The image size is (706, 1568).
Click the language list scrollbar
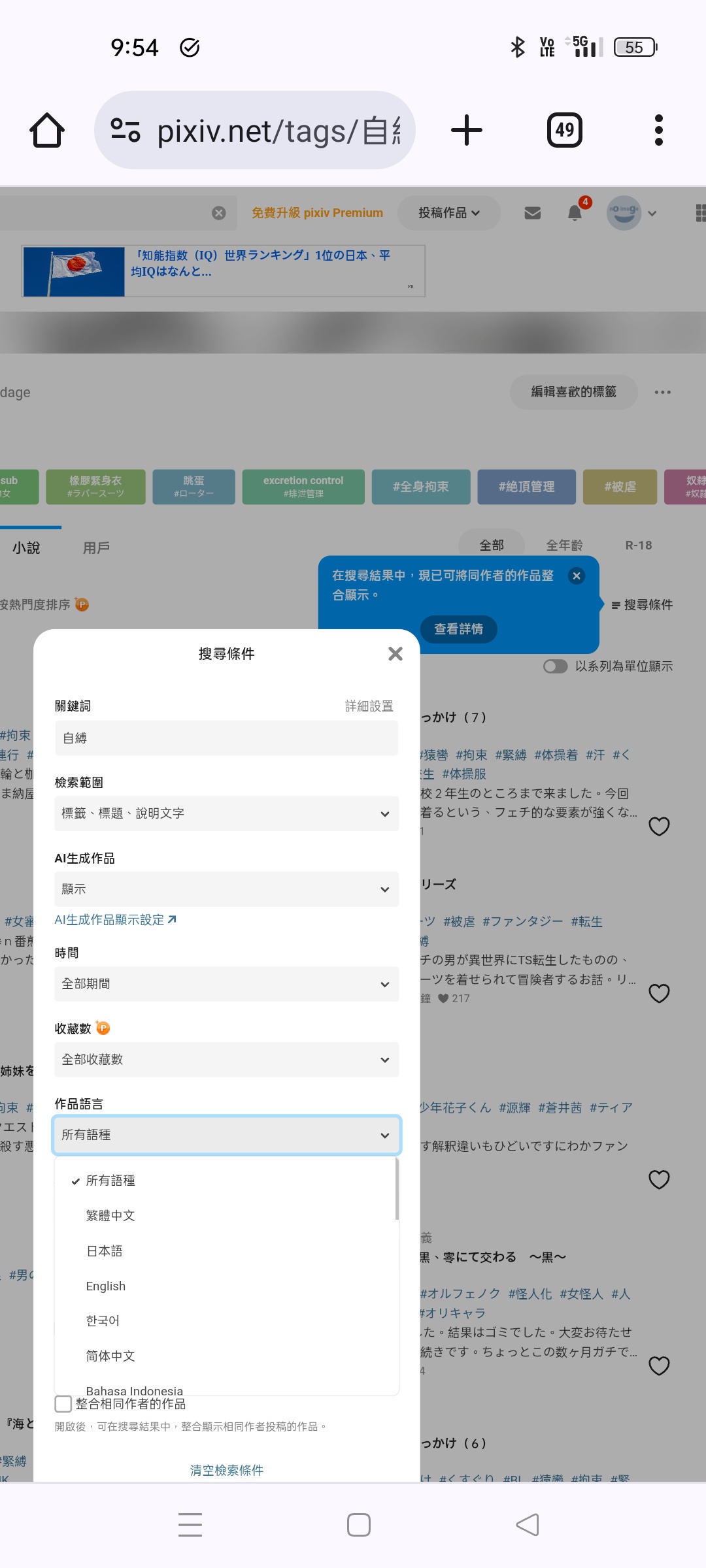(397, 1189)
